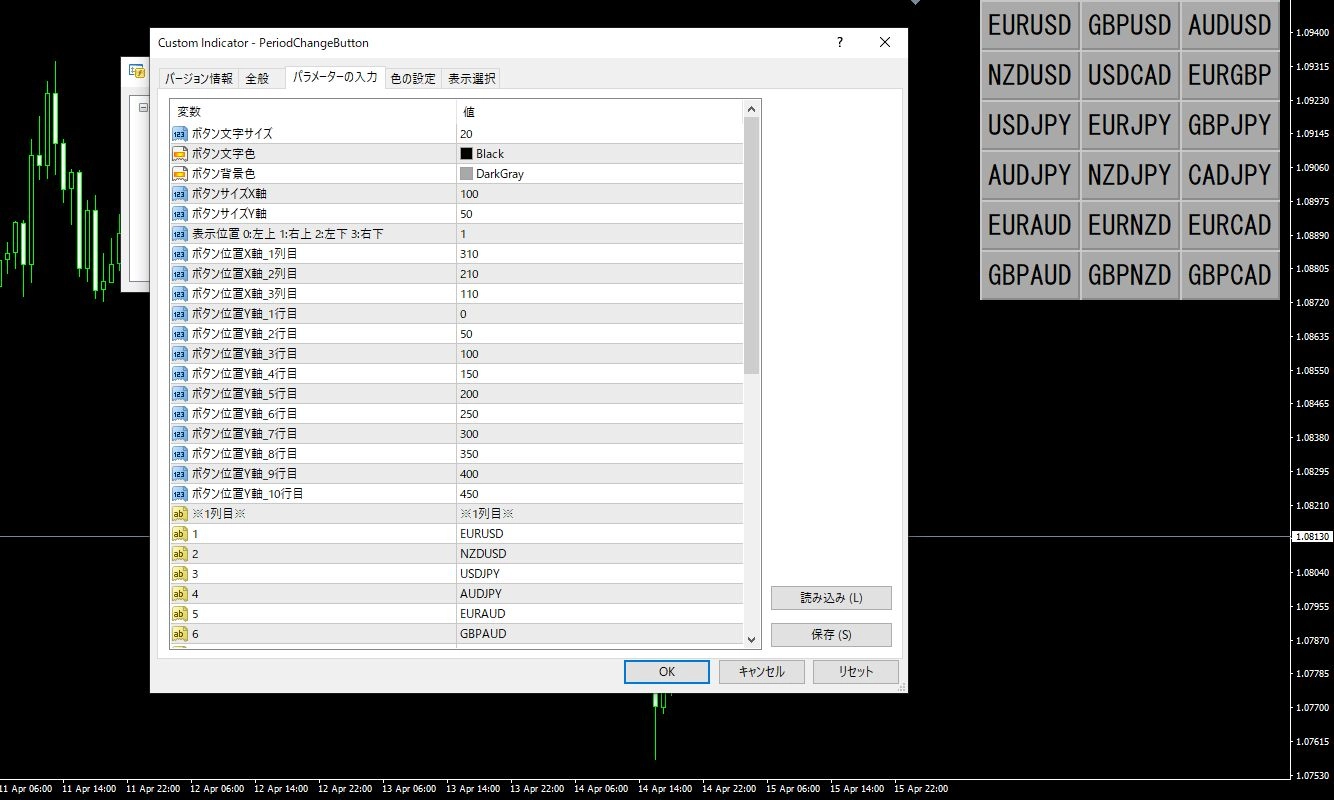Click the ab icon beside parameter 6 GBPAUD
This screenshot has height=800, width=1334.
(179, 633)
